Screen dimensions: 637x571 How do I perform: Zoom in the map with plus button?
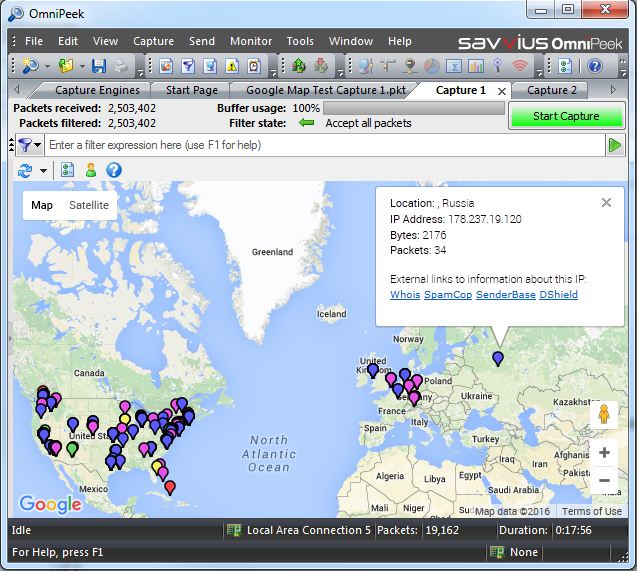click(x=604, y=452)
